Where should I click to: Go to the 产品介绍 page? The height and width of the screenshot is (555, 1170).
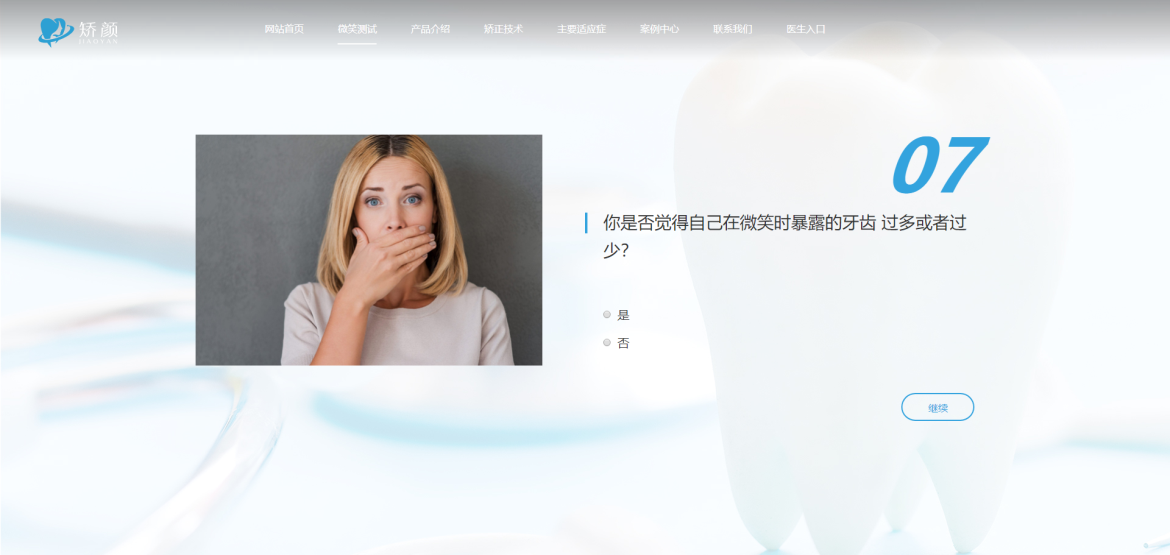tap(430, 29)
